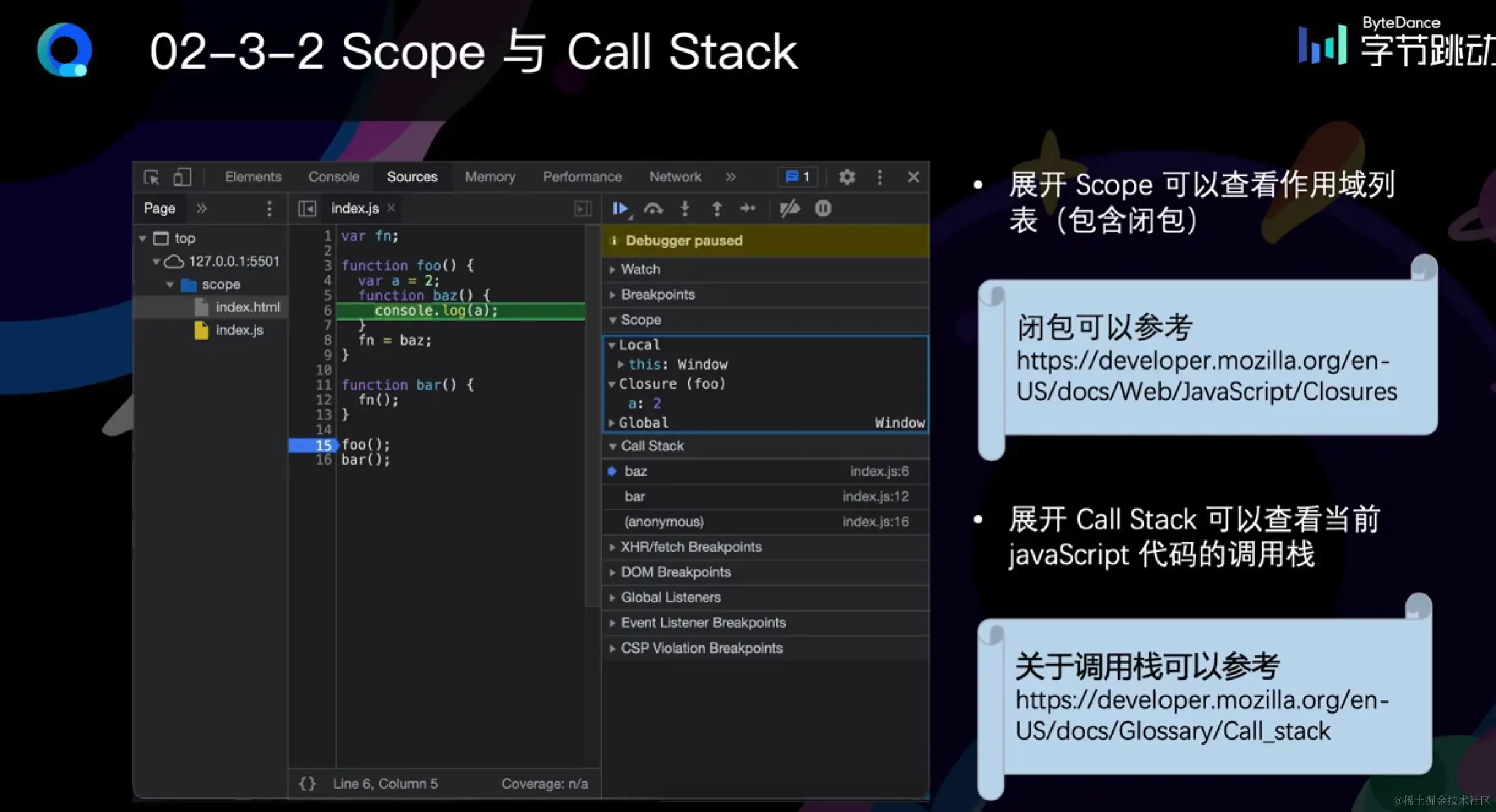Click the code editor vertical scrollbar

pyautogui.click(x=591, y=417)
